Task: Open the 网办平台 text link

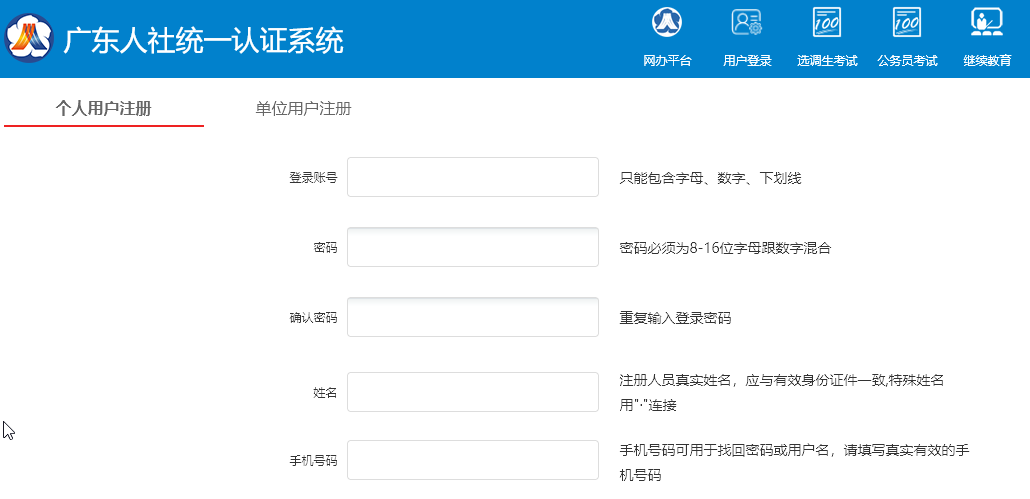Action: pyautogui.click(x=667, y=61)
